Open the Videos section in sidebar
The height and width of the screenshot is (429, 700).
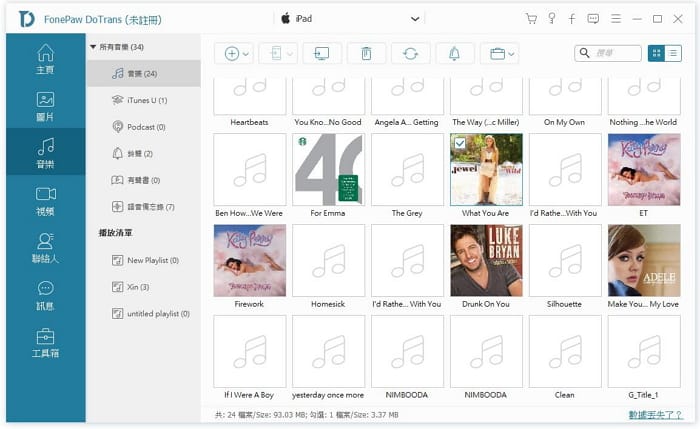click(46, 201)
